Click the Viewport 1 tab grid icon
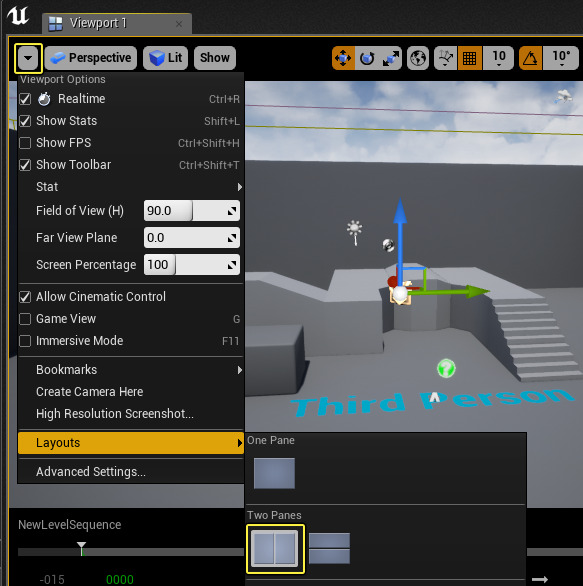Image resolution: width=583 pixels, height=586 pixels. click(x=56, y=24)
